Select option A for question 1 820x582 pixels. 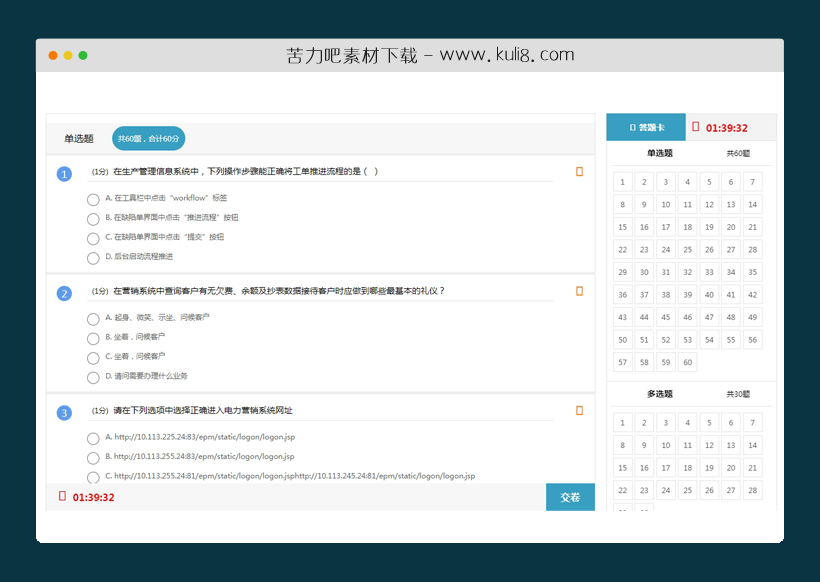pos(93,199)
